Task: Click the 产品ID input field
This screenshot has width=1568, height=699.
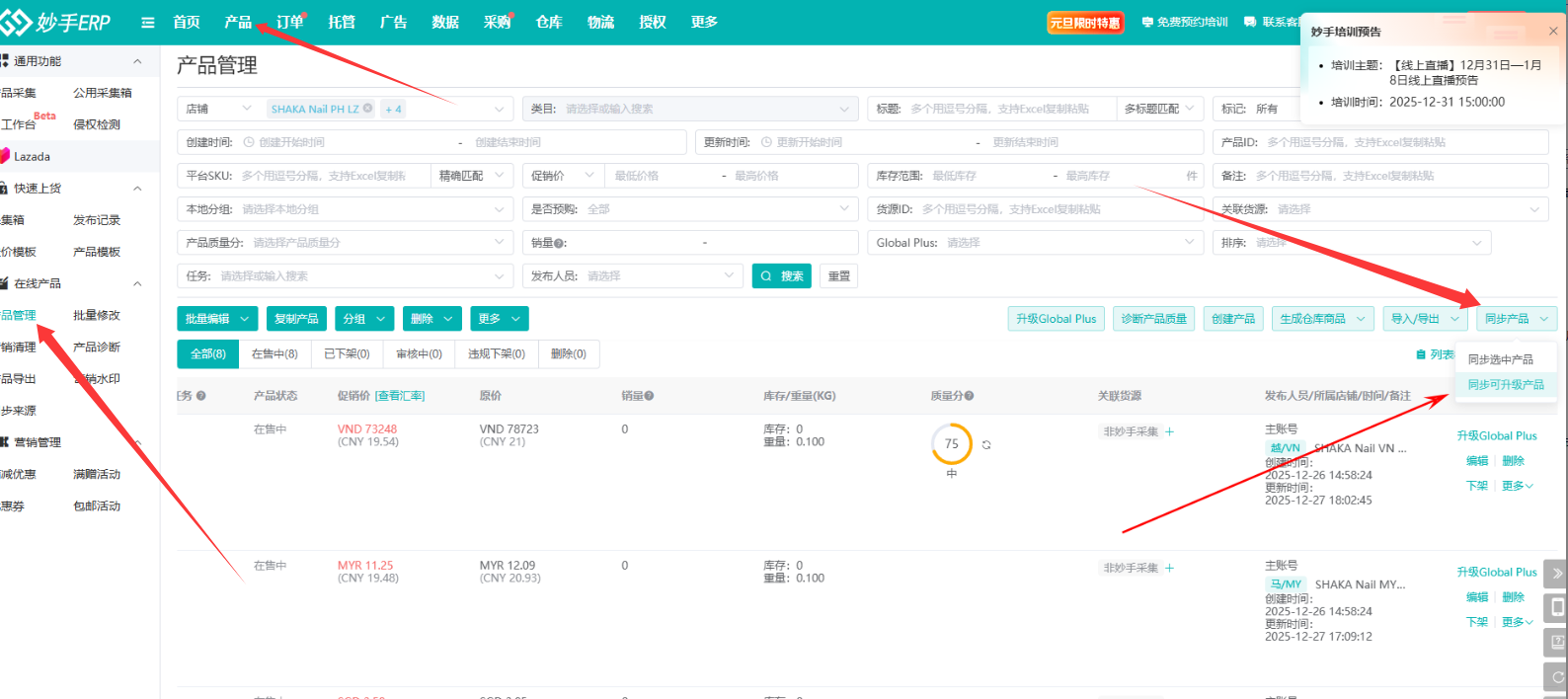Action: coord(1402,142)
